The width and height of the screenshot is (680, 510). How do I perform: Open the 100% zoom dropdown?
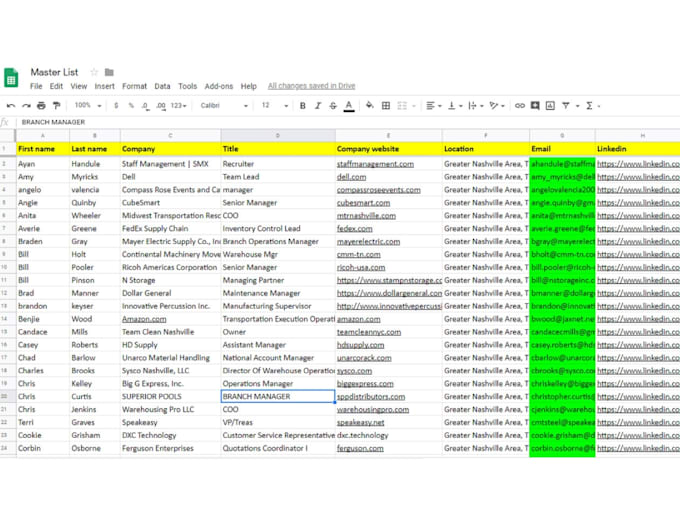tap(88, 105)
